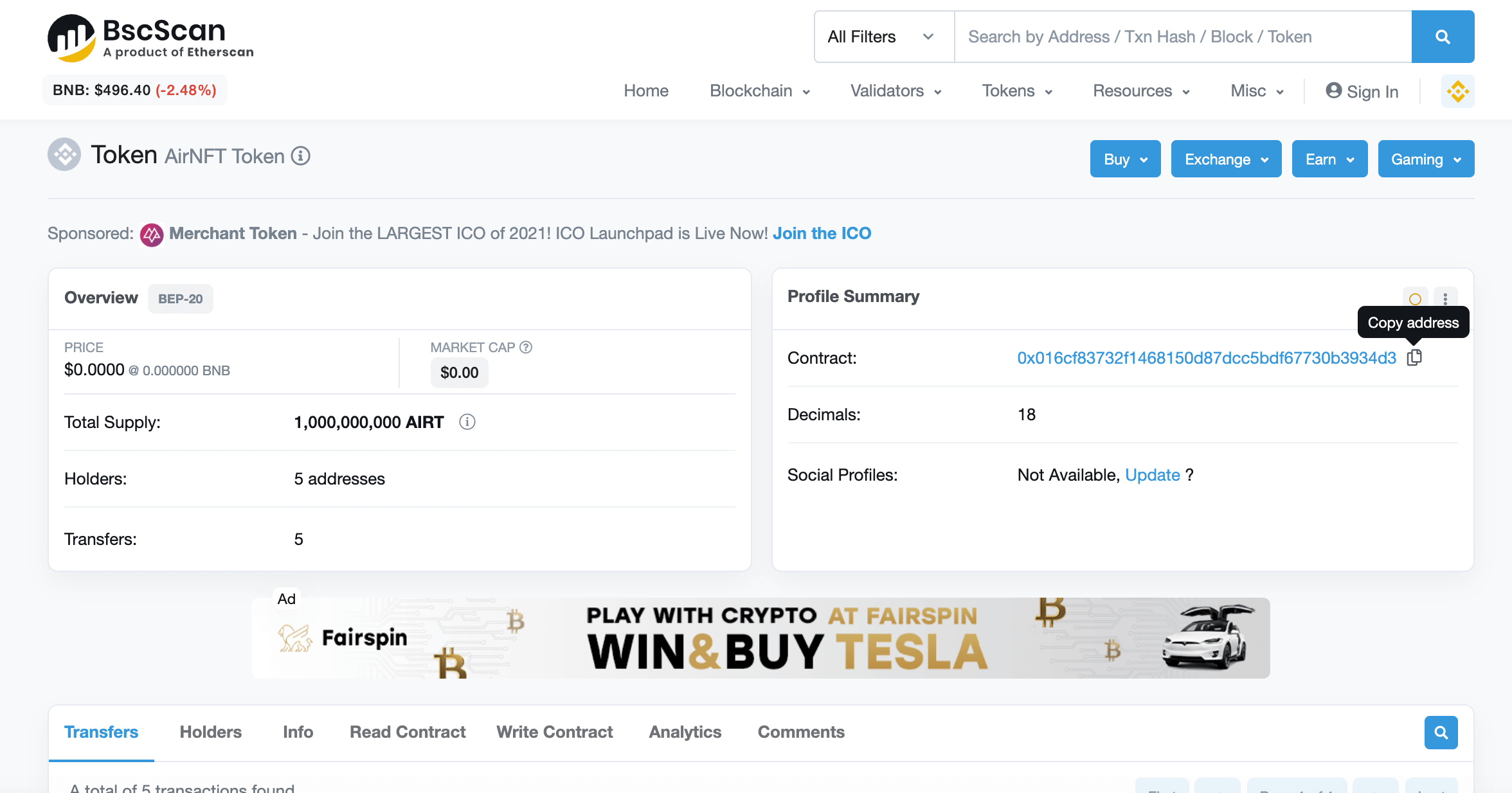
Task: Click info icon beside Total Supply value
Action: click(467, 422)
